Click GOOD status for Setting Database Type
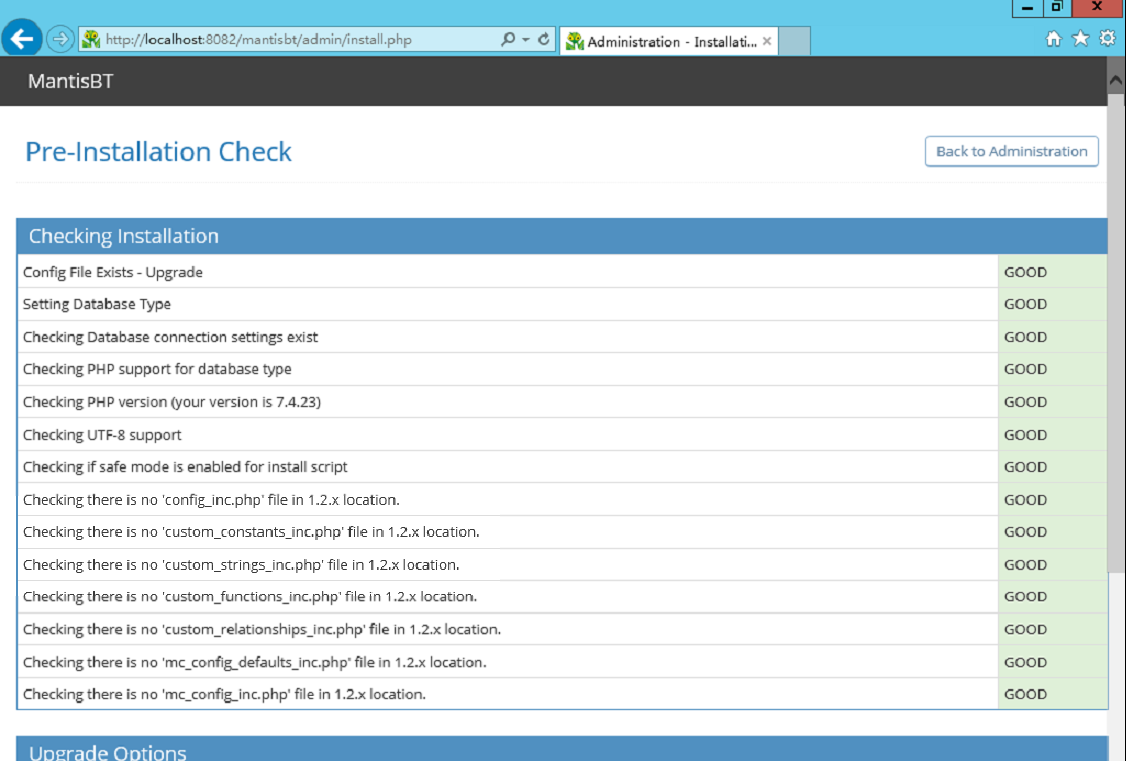 [1025, 304]
